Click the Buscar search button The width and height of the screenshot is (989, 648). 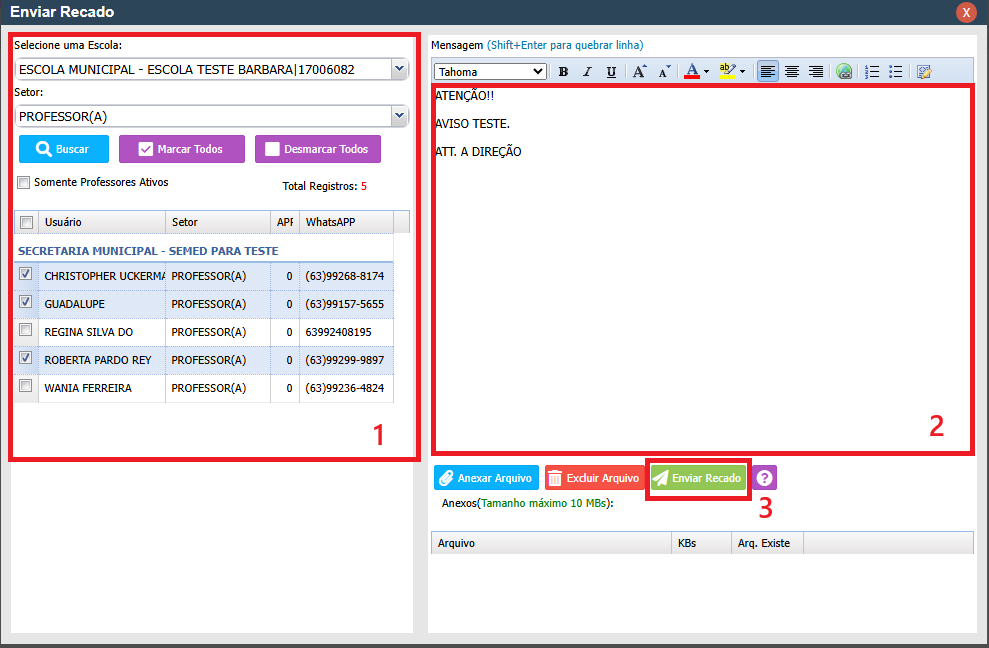click(64, 149)
